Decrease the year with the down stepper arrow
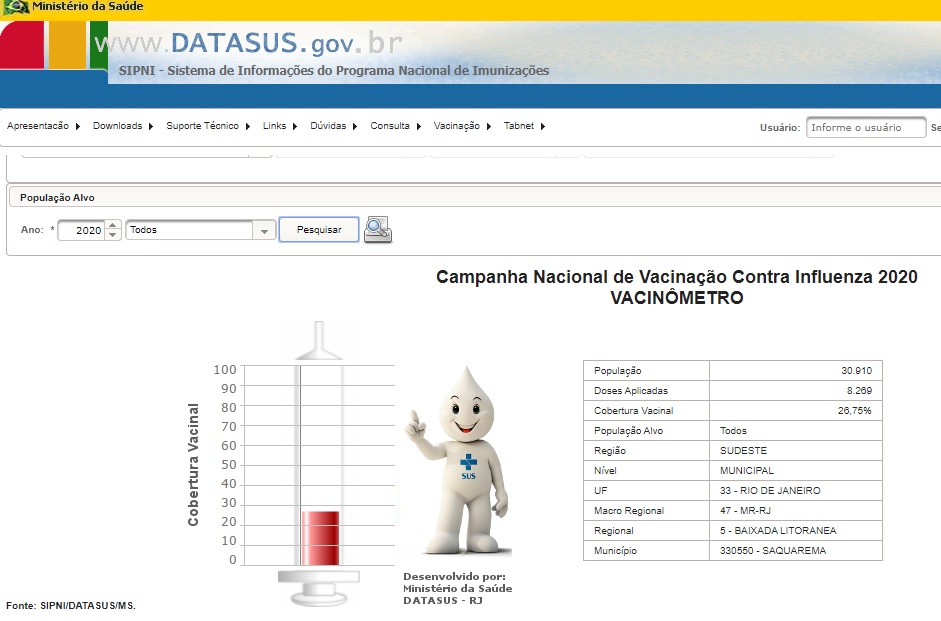941x621 pixels. click(113, 235)
